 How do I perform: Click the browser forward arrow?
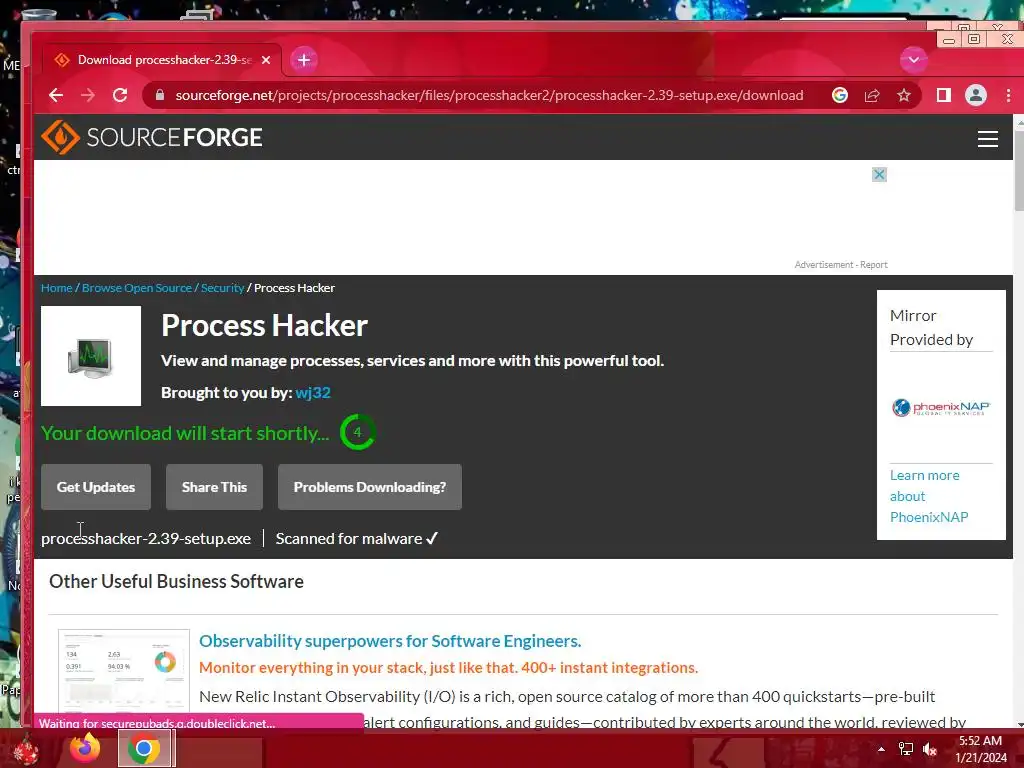click(88, 95)
